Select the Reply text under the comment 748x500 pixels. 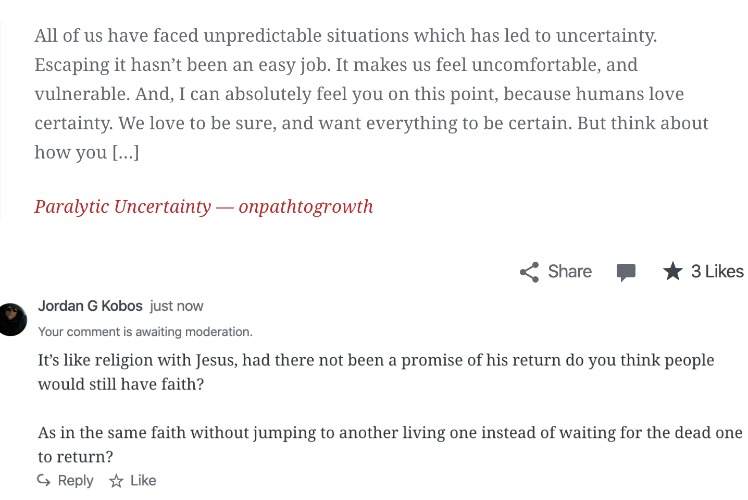point(75,480)
